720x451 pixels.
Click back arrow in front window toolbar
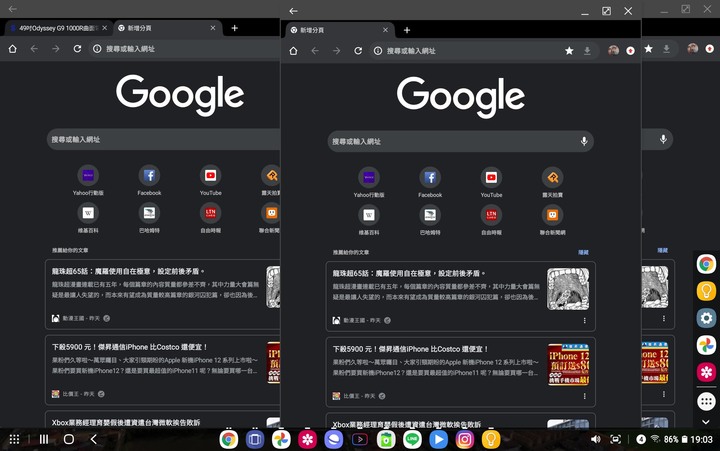(x=315, y=51)
